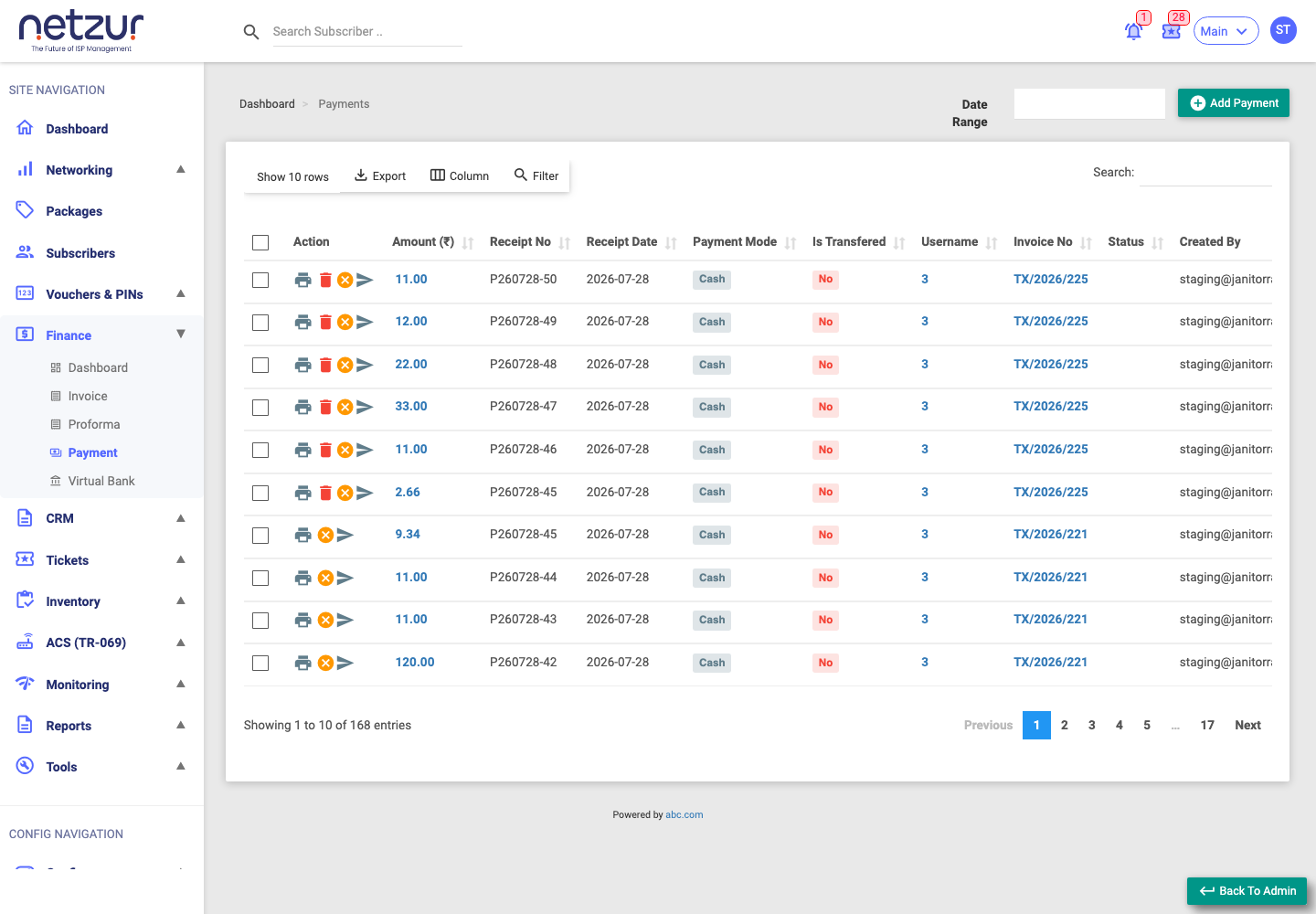Sort by Receipt Date column arrows

671,242
